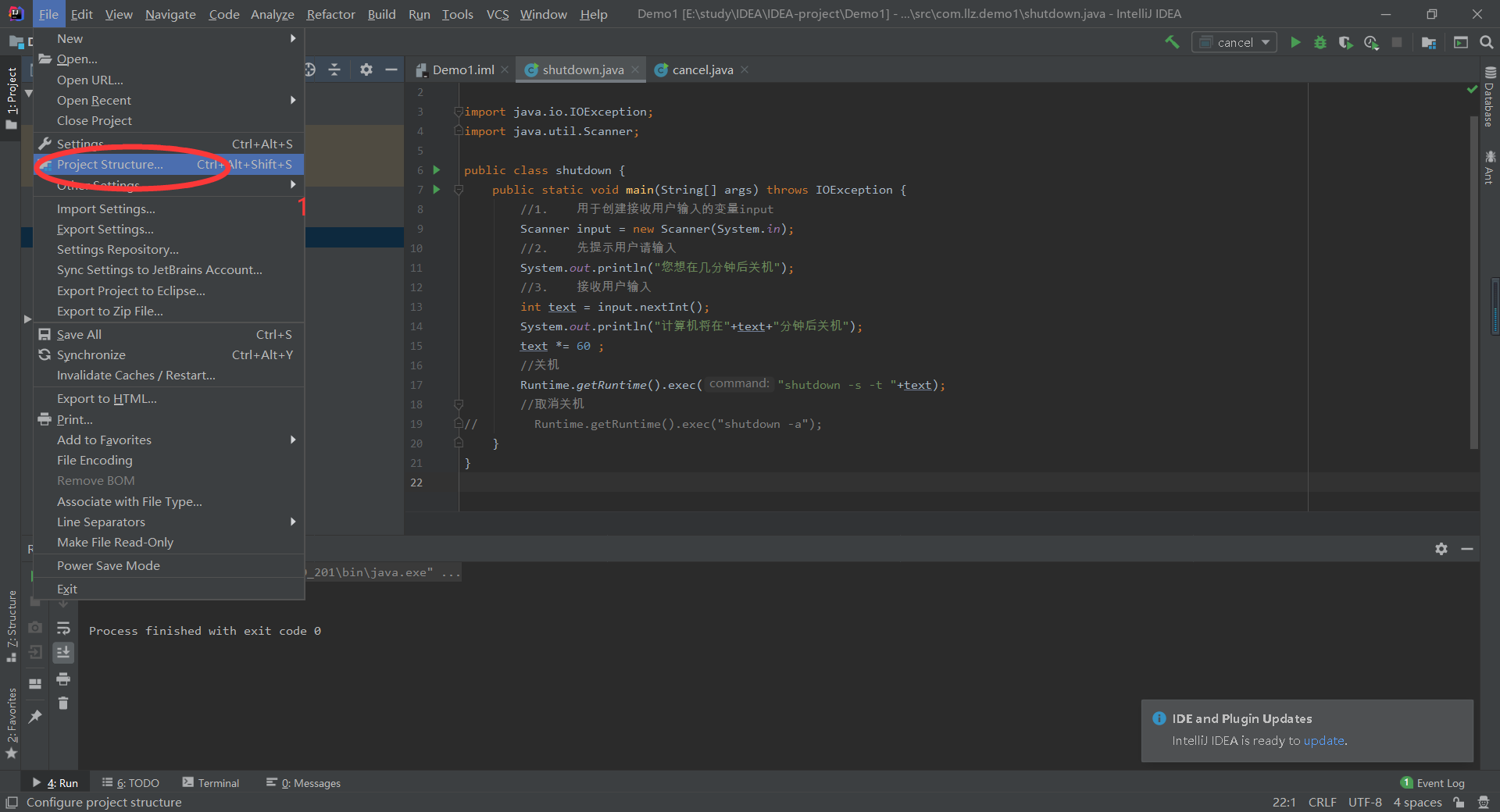Screen dimensions: 1500x812
Task: Choose Settings... from the File menu
Action: [x=168, y=144]
